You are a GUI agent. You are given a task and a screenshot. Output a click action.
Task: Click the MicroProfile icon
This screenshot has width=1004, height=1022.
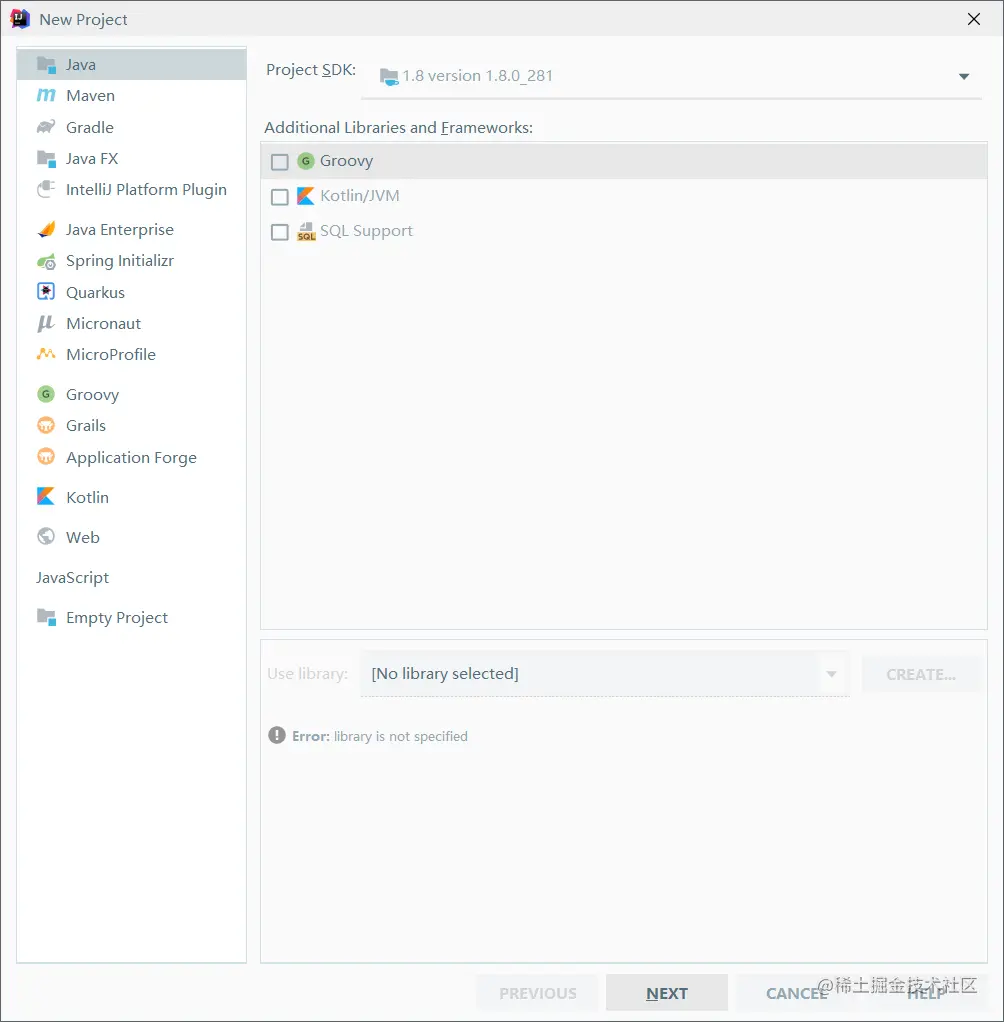(x=46, y=354)
